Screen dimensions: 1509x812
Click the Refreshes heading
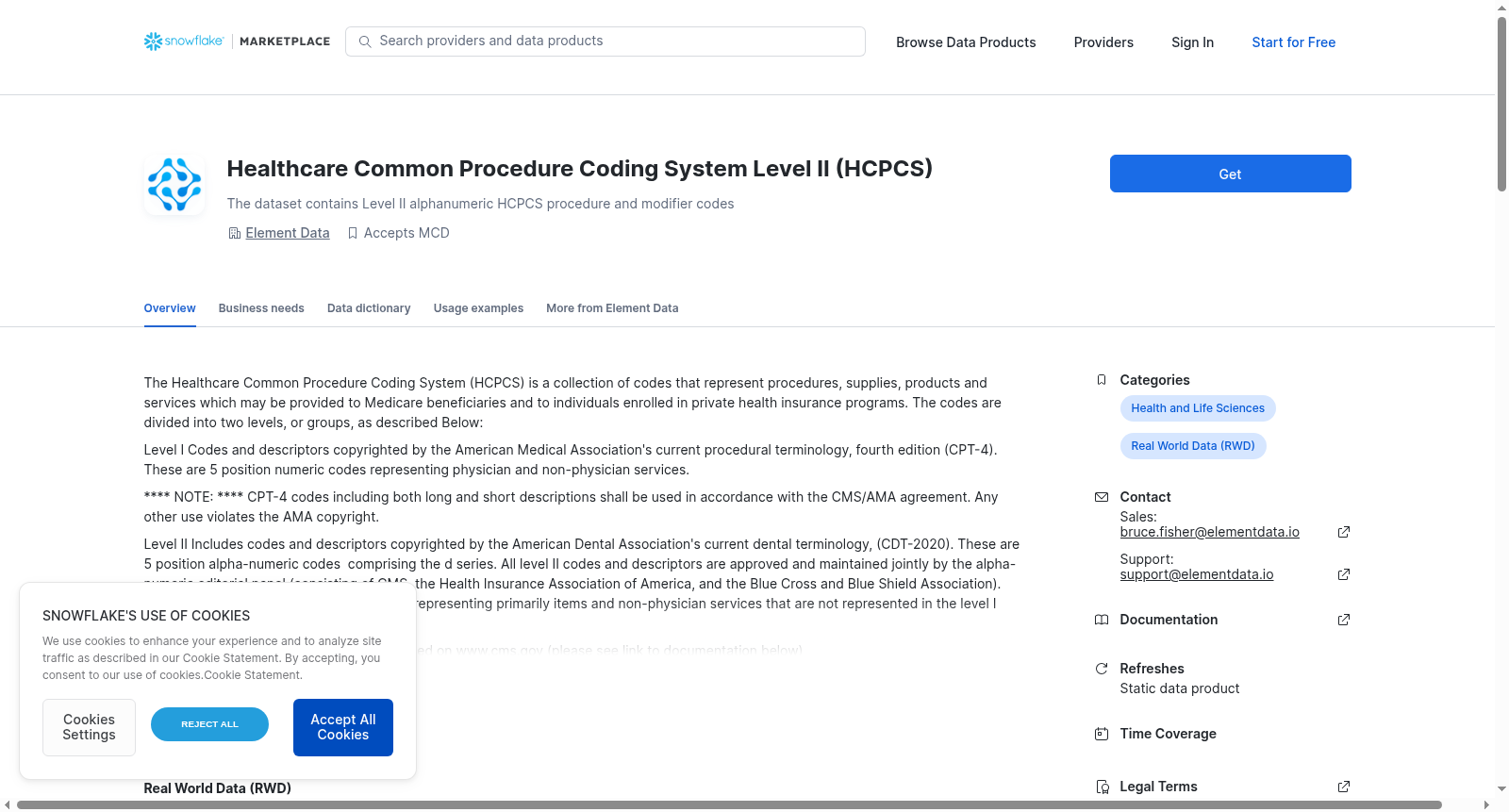click(1152, 669)
